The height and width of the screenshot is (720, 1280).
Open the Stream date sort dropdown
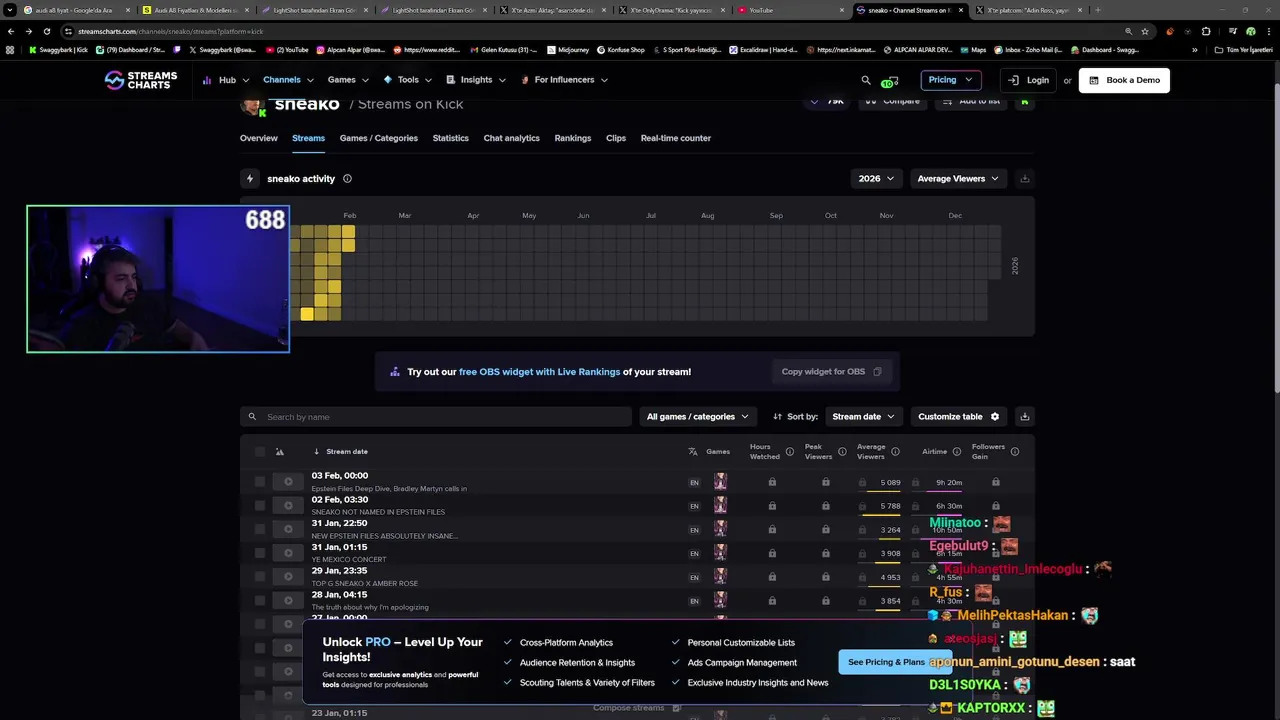pyautogui.click(x=864, y=417)
